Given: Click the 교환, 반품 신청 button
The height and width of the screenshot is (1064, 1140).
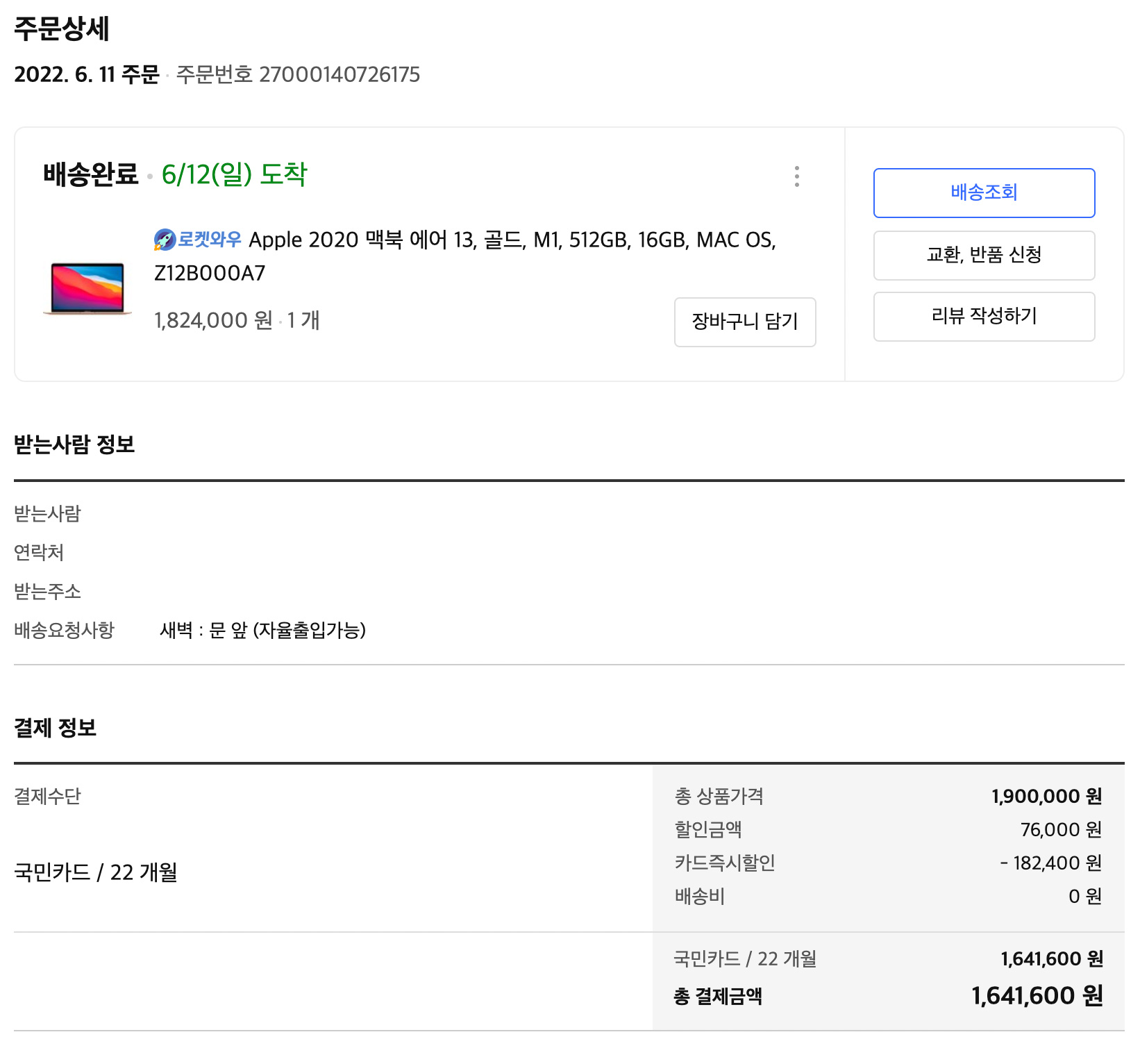Looking at the screenshot, I should coord(984,255).
